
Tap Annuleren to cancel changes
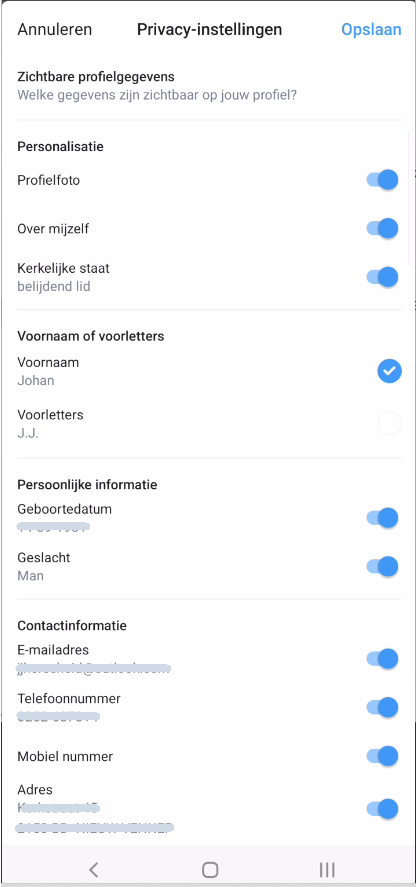[55, 29]
